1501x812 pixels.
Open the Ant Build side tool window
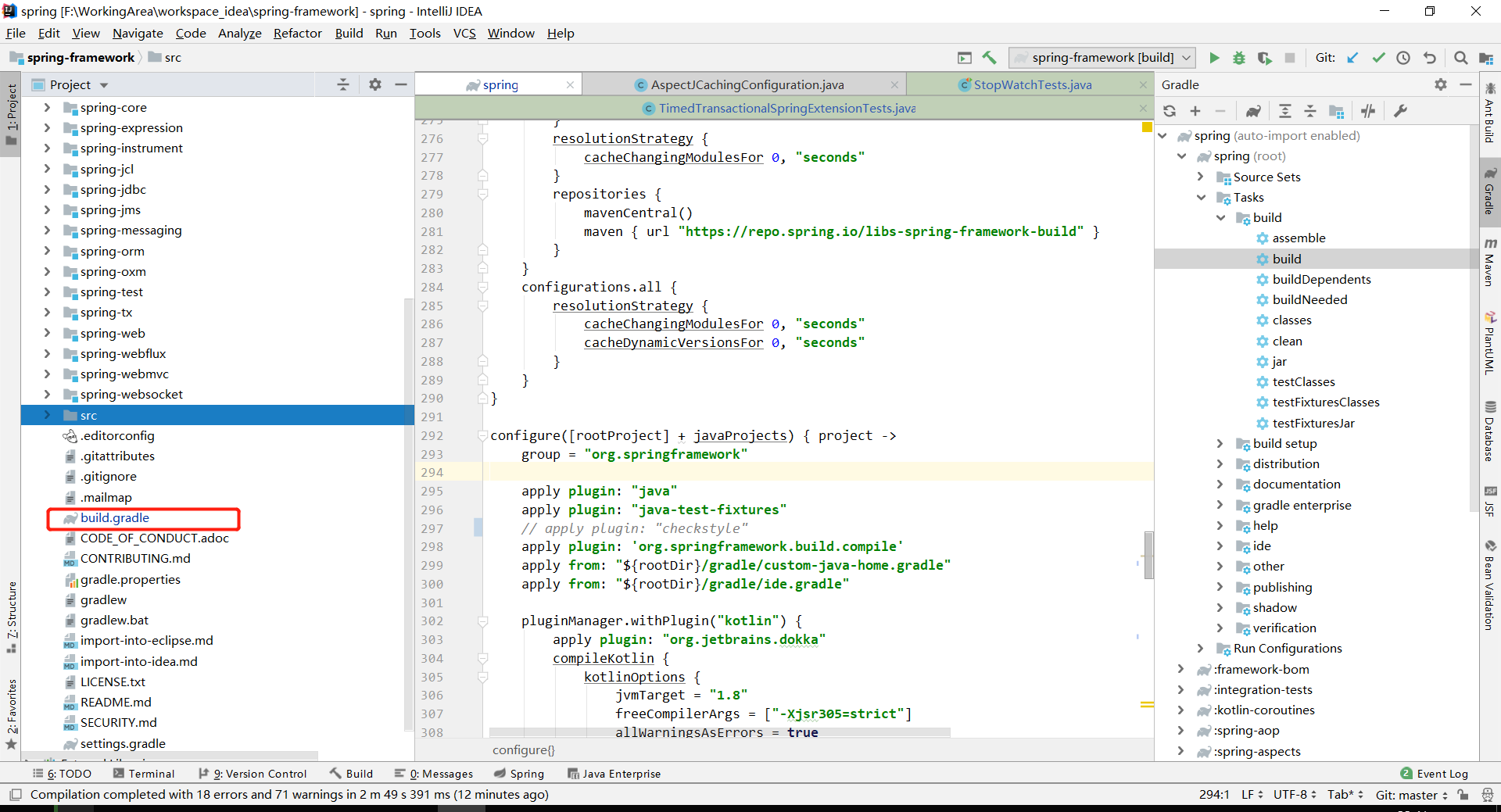[x=1490, y=113]
